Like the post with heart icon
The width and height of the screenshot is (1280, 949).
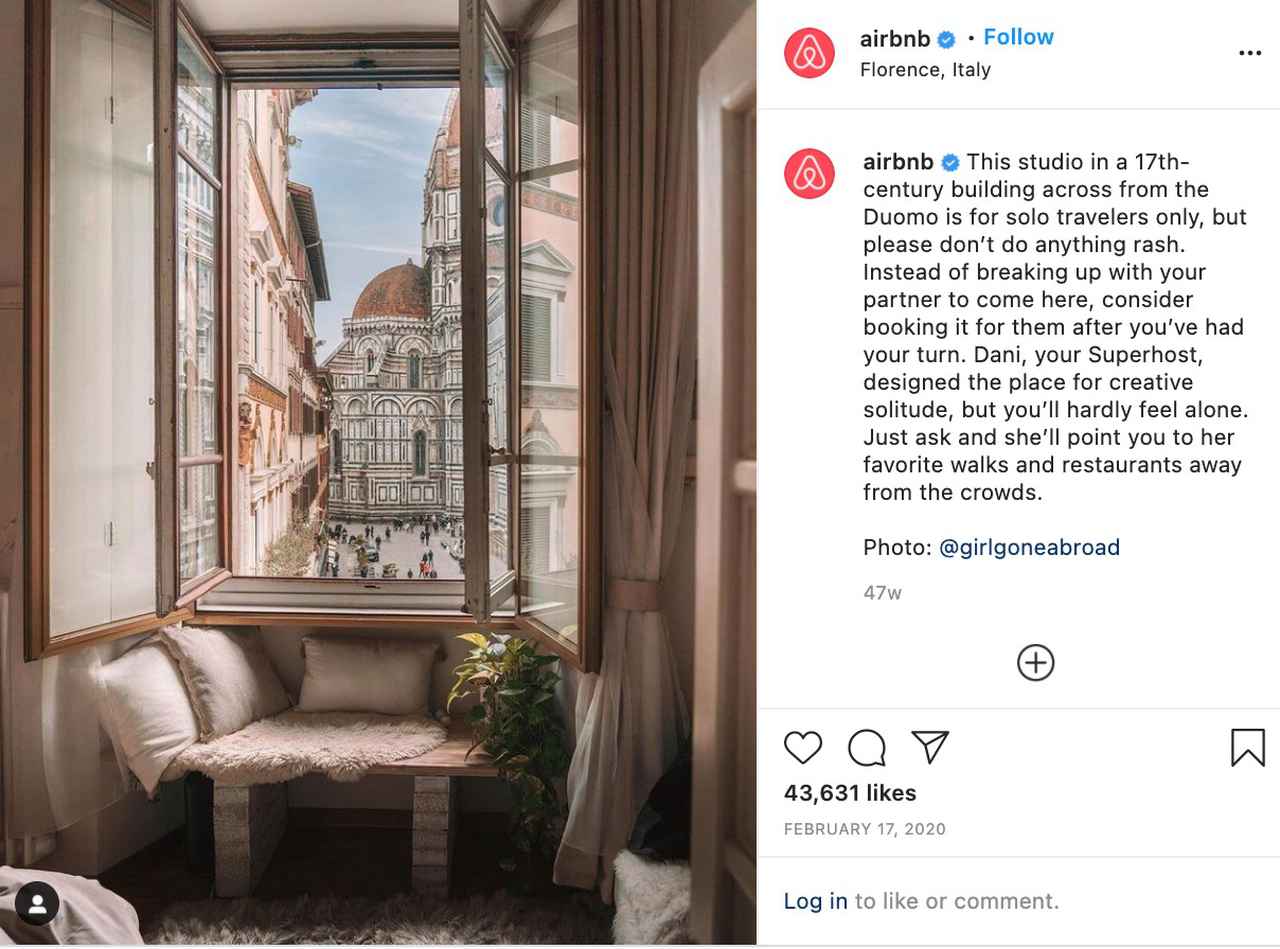coord(802,748)
